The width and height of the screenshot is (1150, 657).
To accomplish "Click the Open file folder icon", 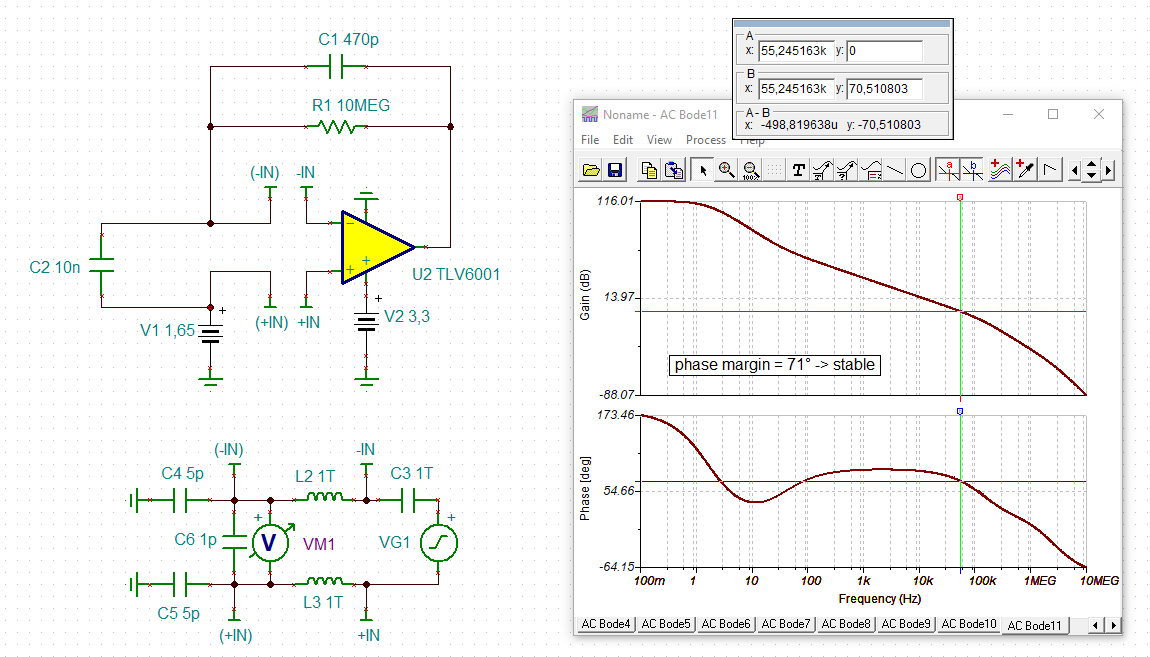I will pos(591,170).
